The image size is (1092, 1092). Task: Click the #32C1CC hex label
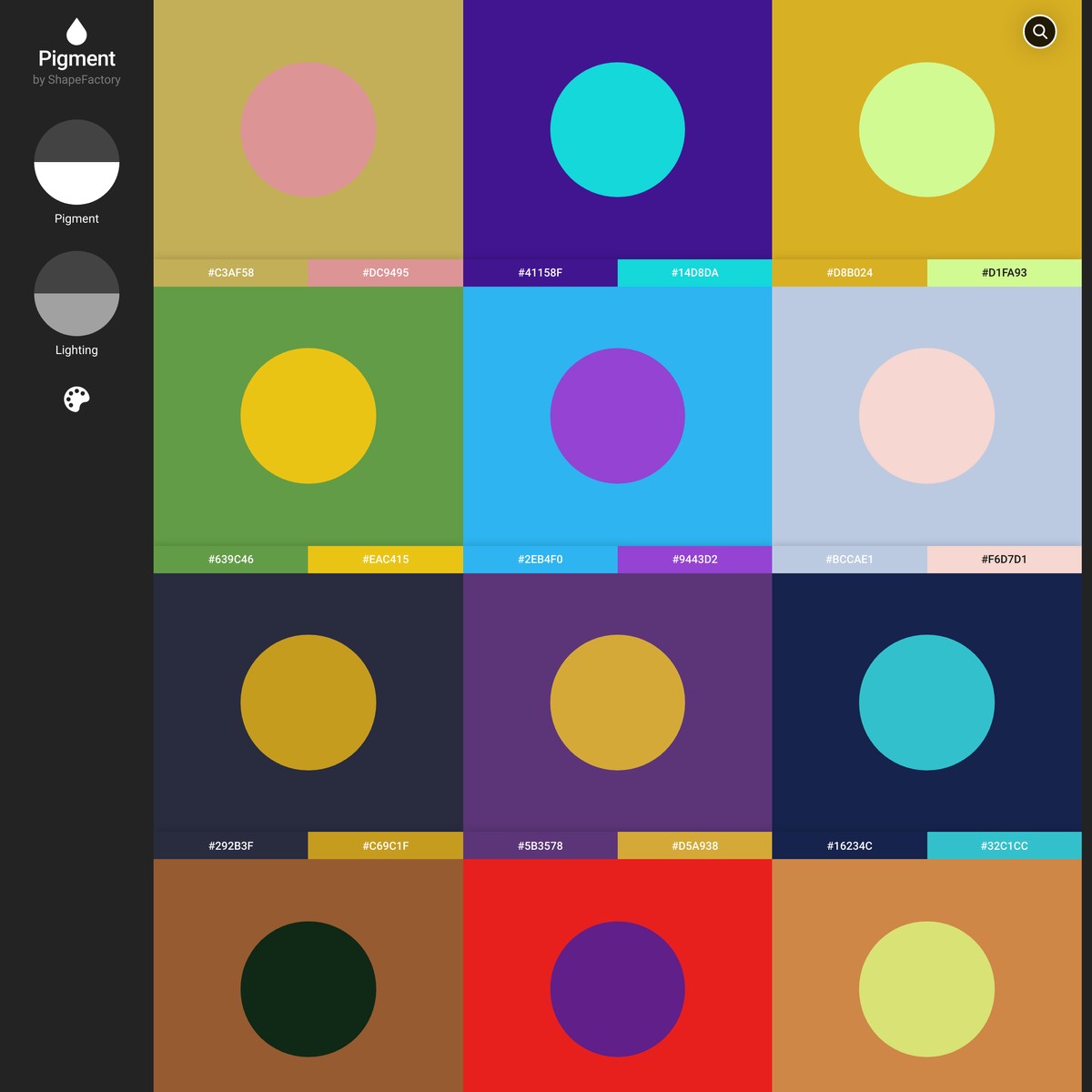click(1004, 845)
